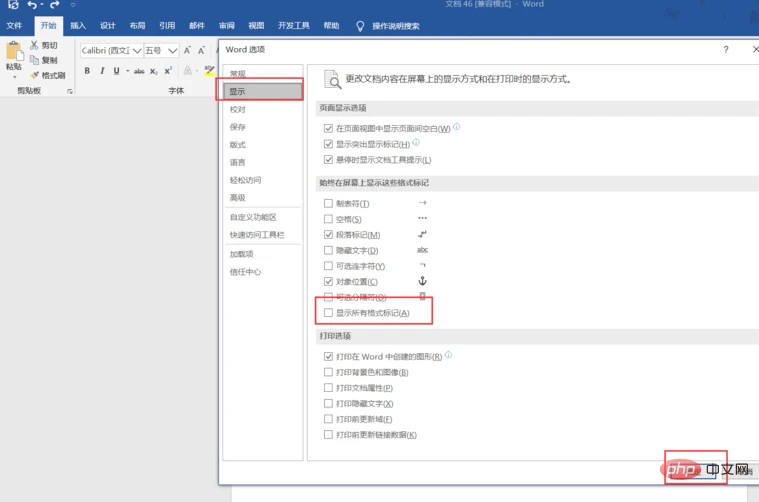Viewport: 759px width, 502px height.
Task: Select 常规 in the Word 选项 category list
Action: click(263, 74)
